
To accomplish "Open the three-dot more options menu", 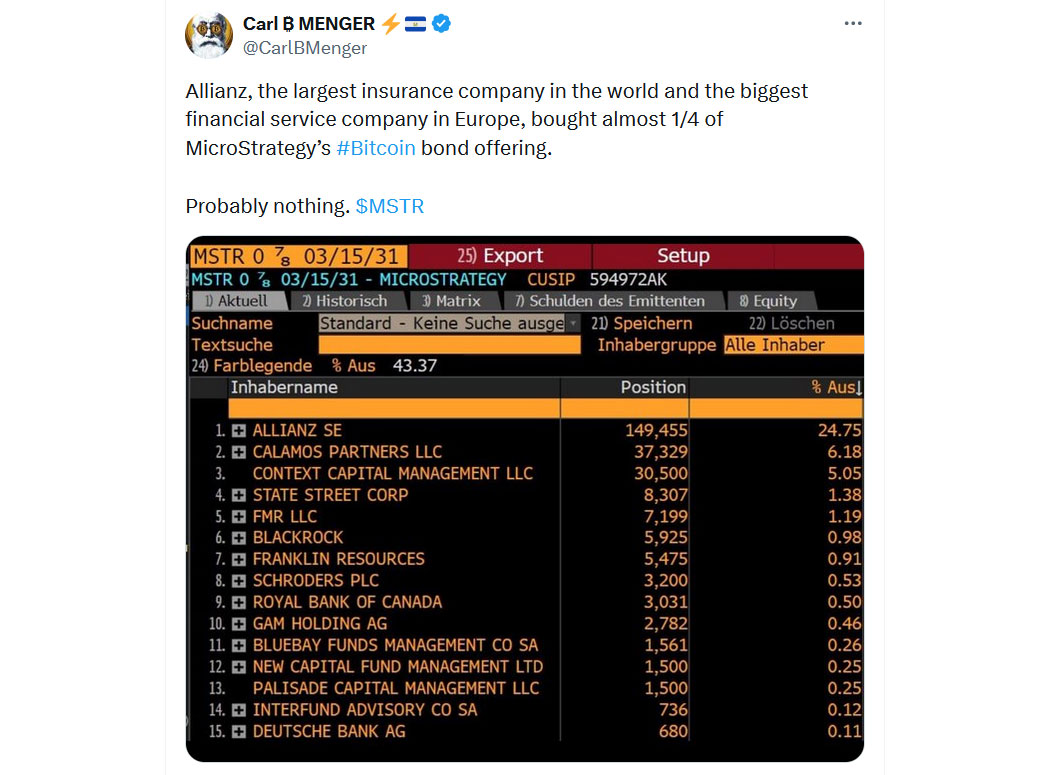I will coord(852,23).
